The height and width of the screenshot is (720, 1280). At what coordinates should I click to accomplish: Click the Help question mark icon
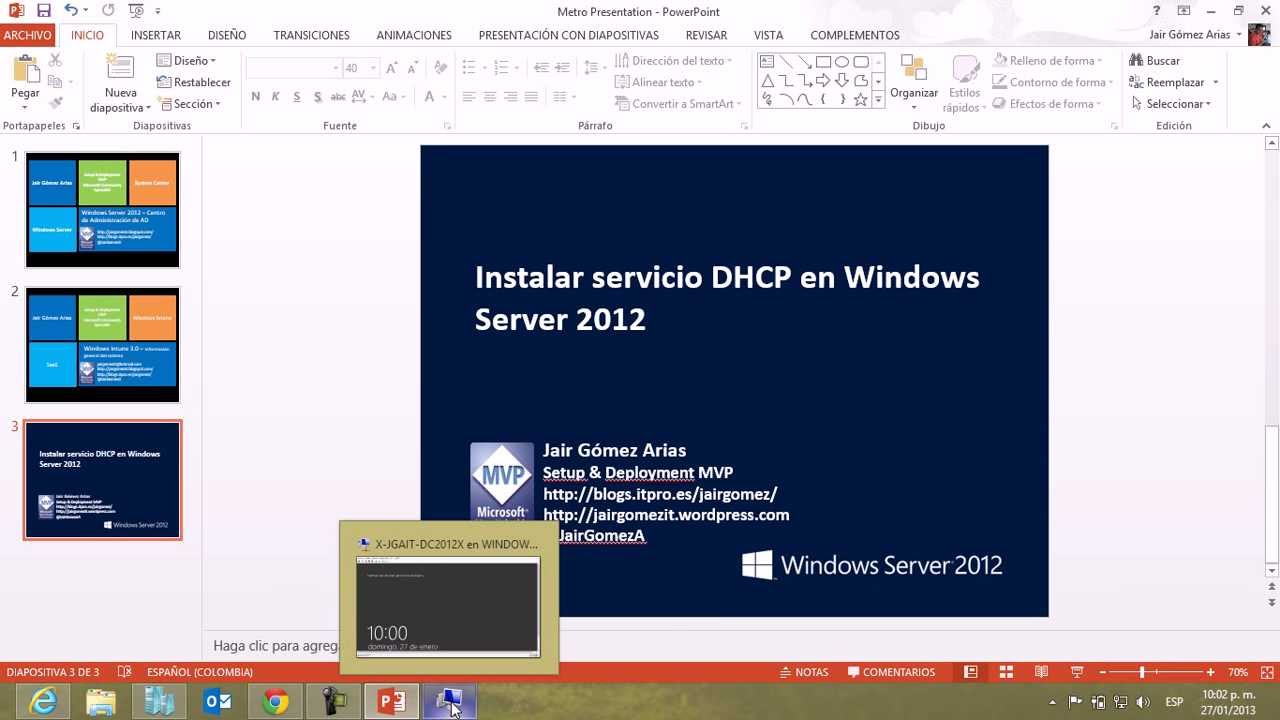click(1157, 11)
